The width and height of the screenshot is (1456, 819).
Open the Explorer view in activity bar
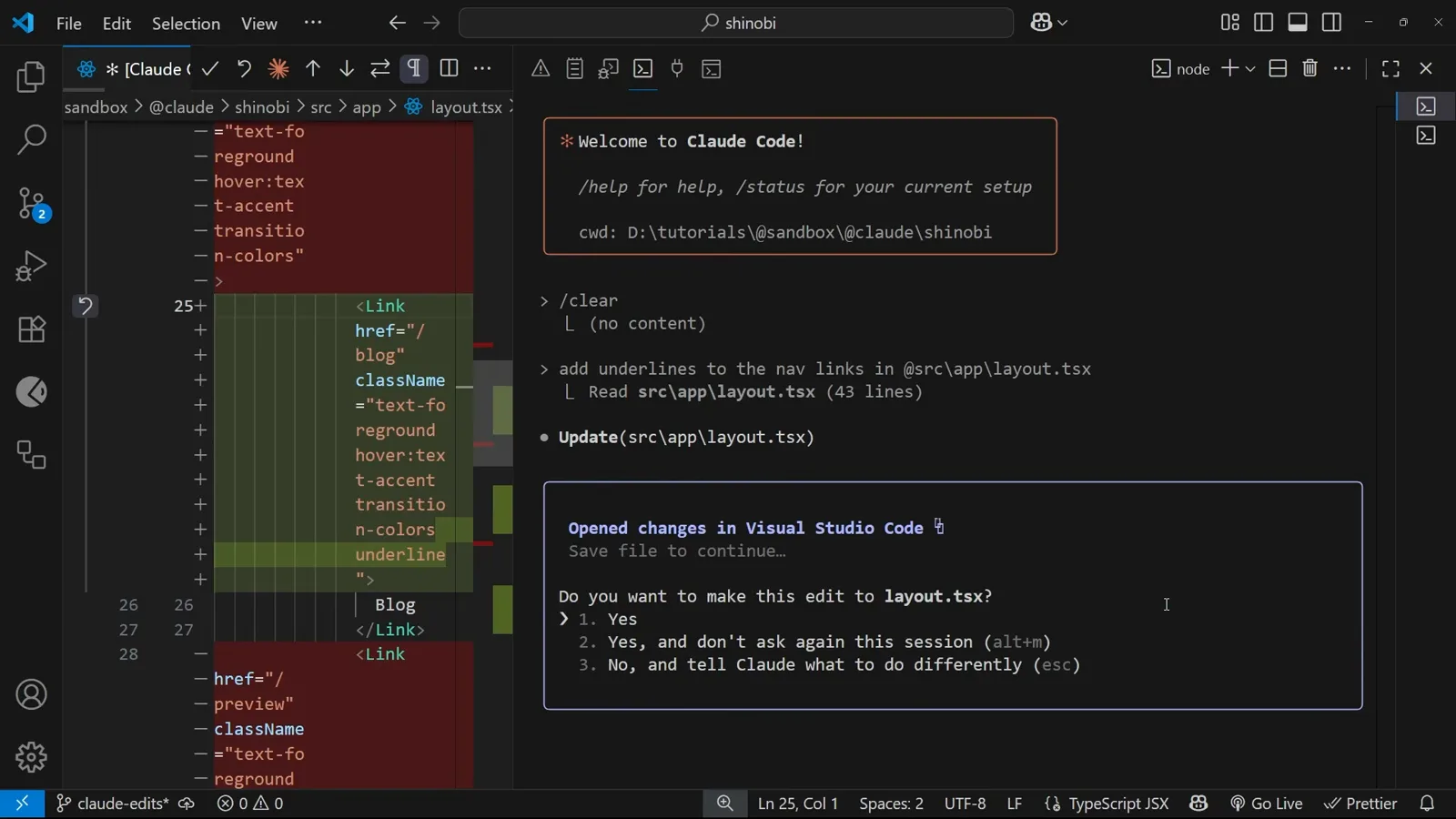pos(31,77)
